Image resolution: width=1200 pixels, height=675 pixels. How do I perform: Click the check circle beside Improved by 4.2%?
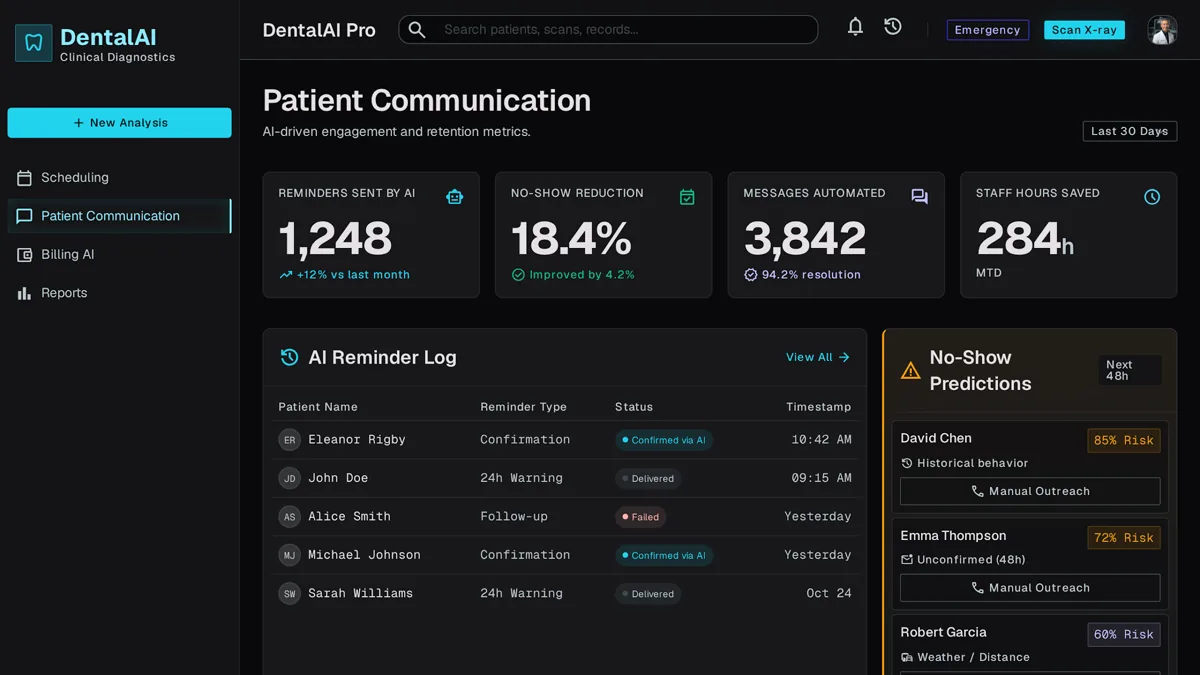click(x=518, y=275)
